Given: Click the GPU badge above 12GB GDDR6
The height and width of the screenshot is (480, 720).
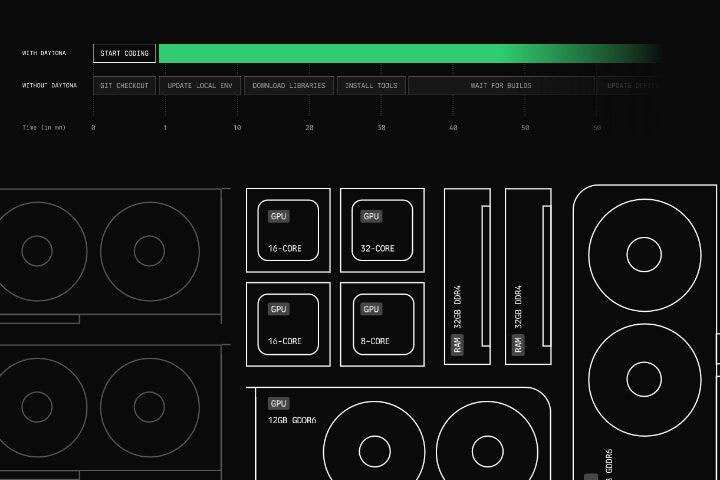Looking at the screenshot, I should pos(278,403).
